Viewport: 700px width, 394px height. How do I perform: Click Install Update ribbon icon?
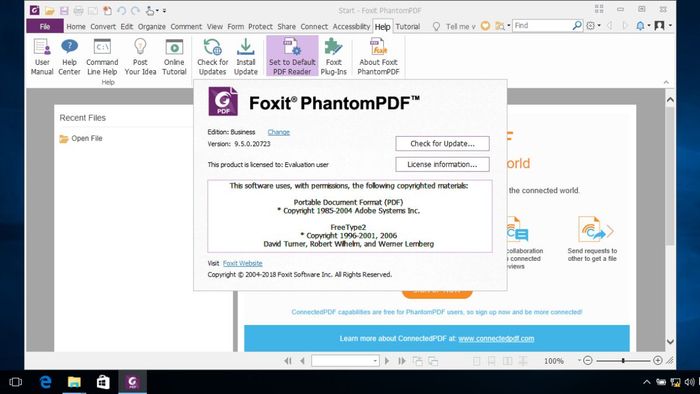(x=246, y=57)
